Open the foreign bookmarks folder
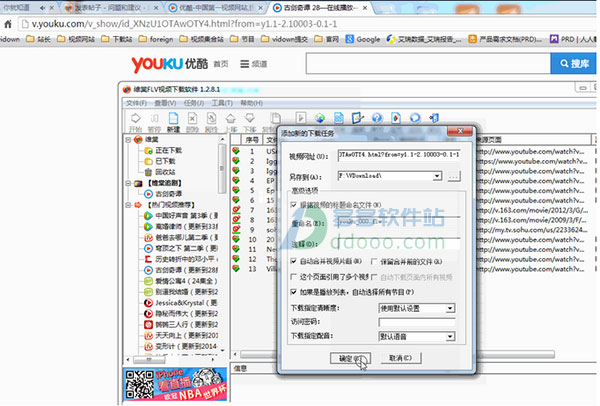Viewport: 600px width, 406px height. pyautogui.click(x=156, y=39)
